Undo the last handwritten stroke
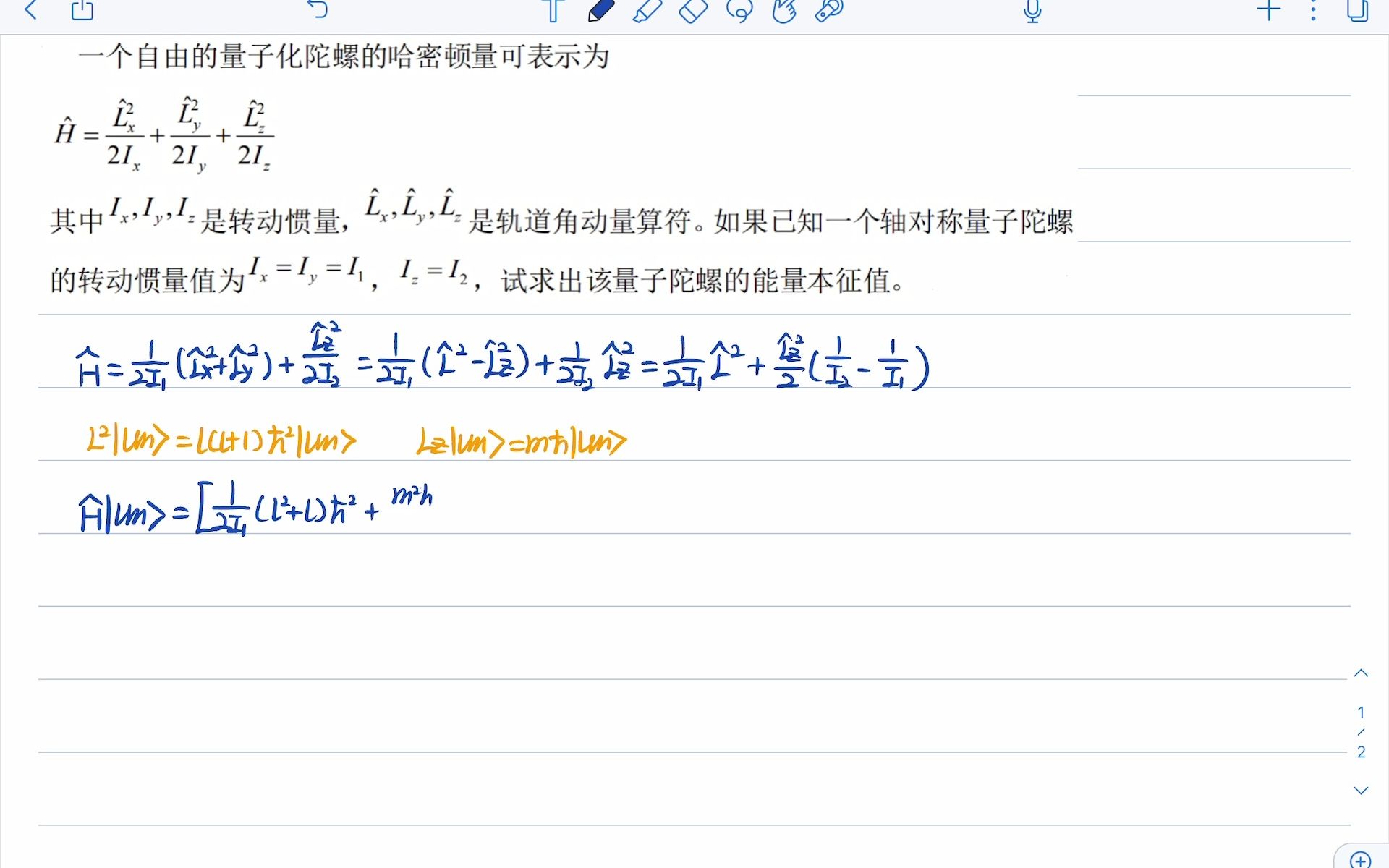 coord(318,11)
